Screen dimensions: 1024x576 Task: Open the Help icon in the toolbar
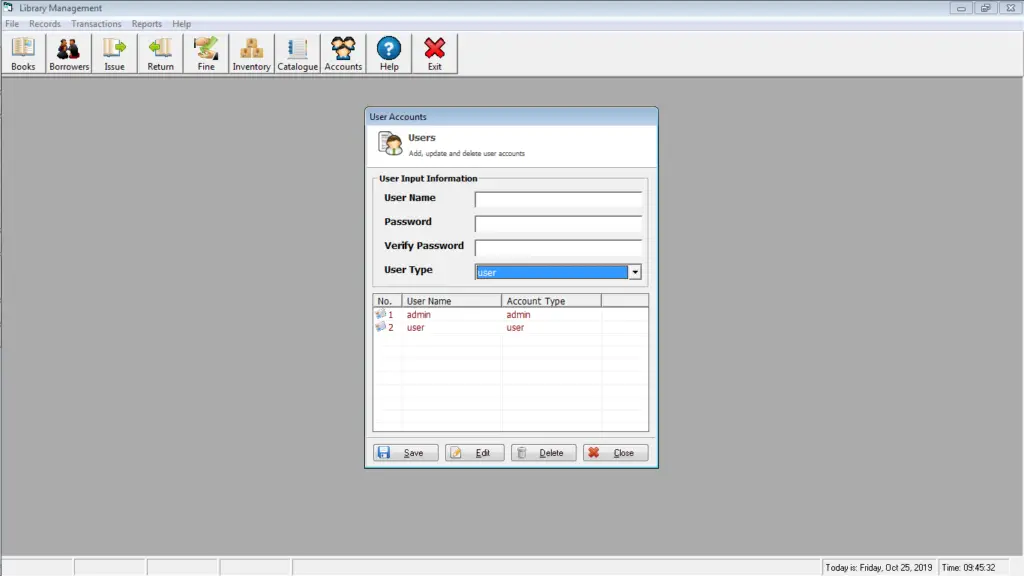point(388,52)
